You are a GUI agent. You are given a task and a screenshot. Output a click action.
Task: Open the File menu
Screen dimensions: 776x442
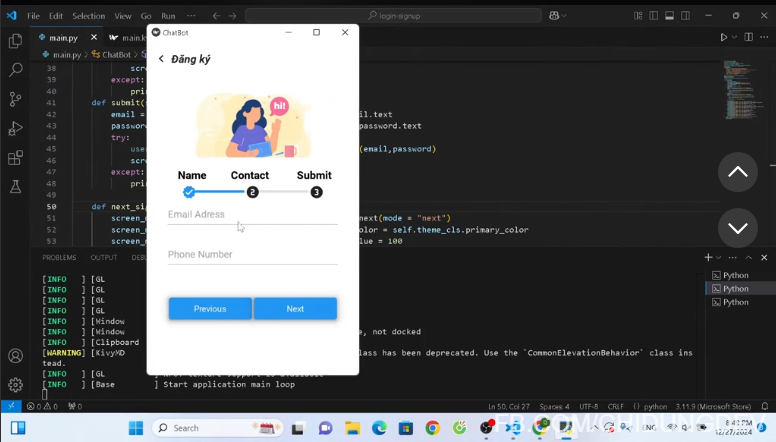click(33, 16)
